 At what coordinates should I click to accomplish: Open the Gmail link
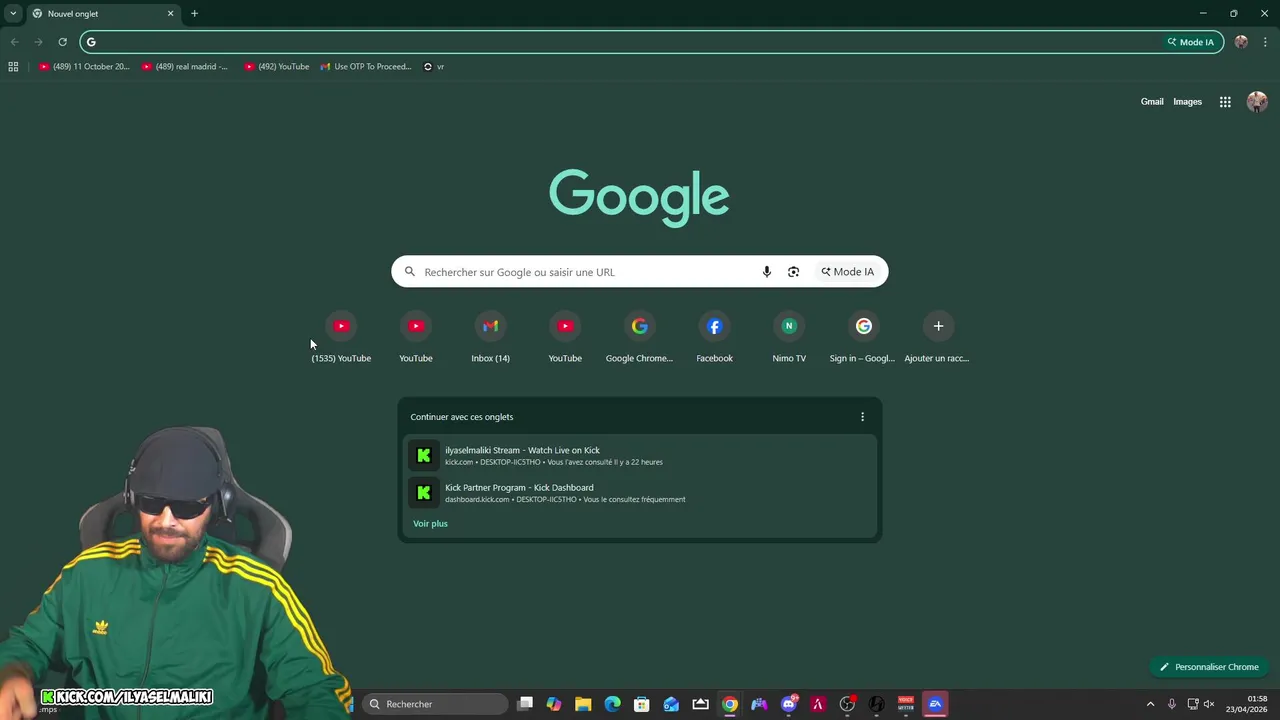(1152, 102)
